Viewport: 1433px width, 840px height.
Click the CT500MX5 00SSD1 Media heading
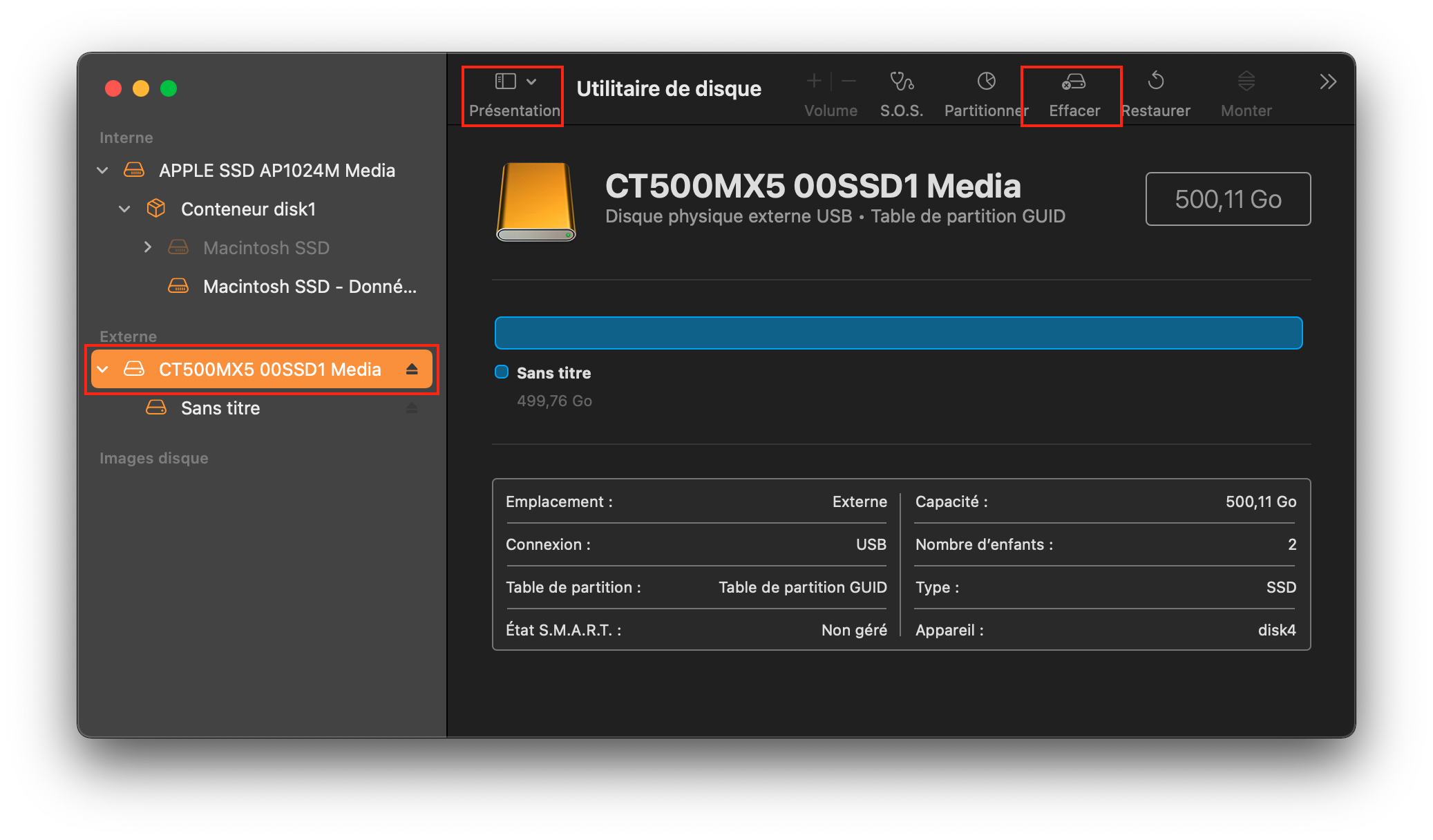813,186
